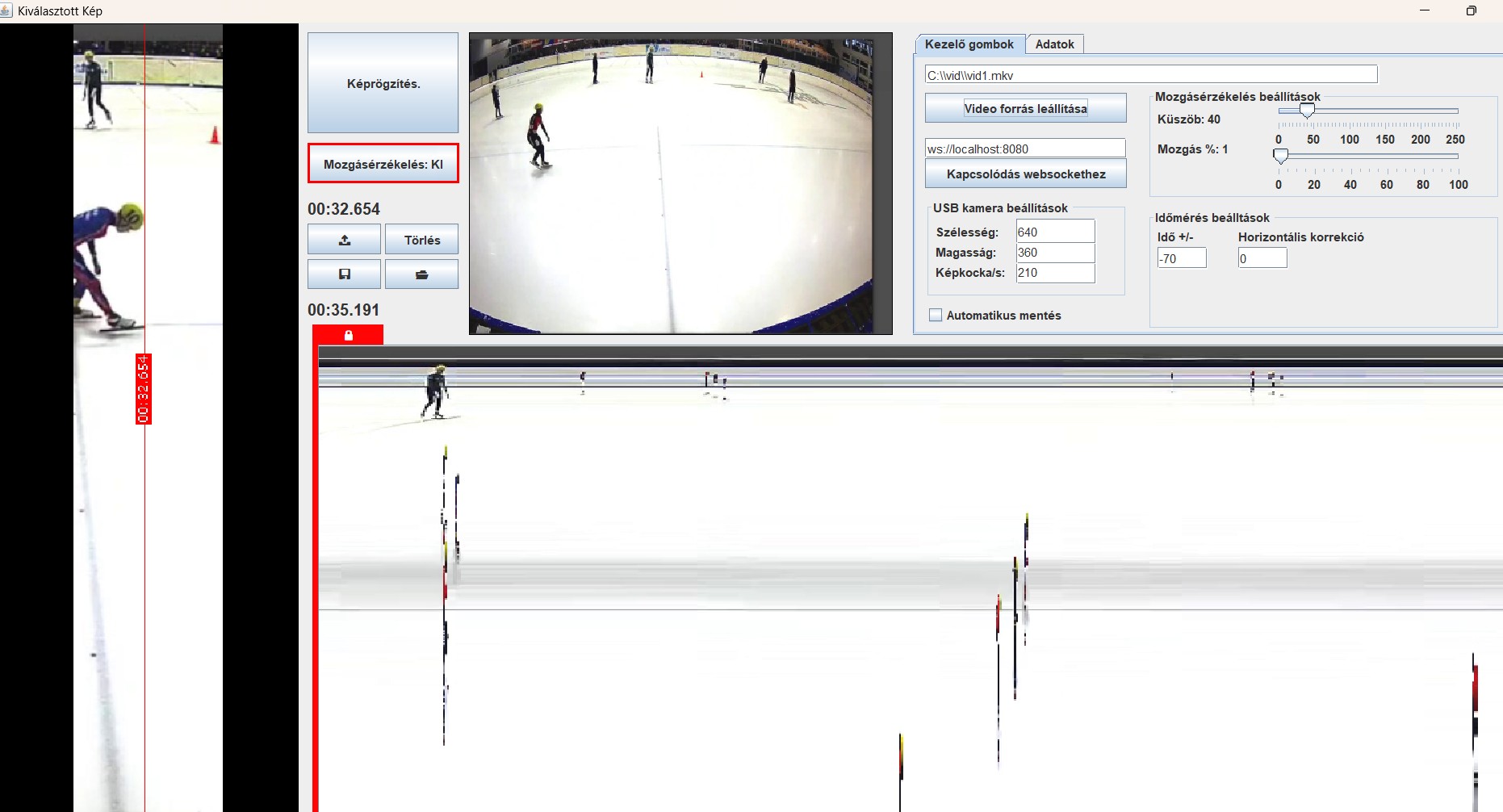Enable the Automatikus mentés checkbox
1503x812 pixels.
tap(936, 316)
